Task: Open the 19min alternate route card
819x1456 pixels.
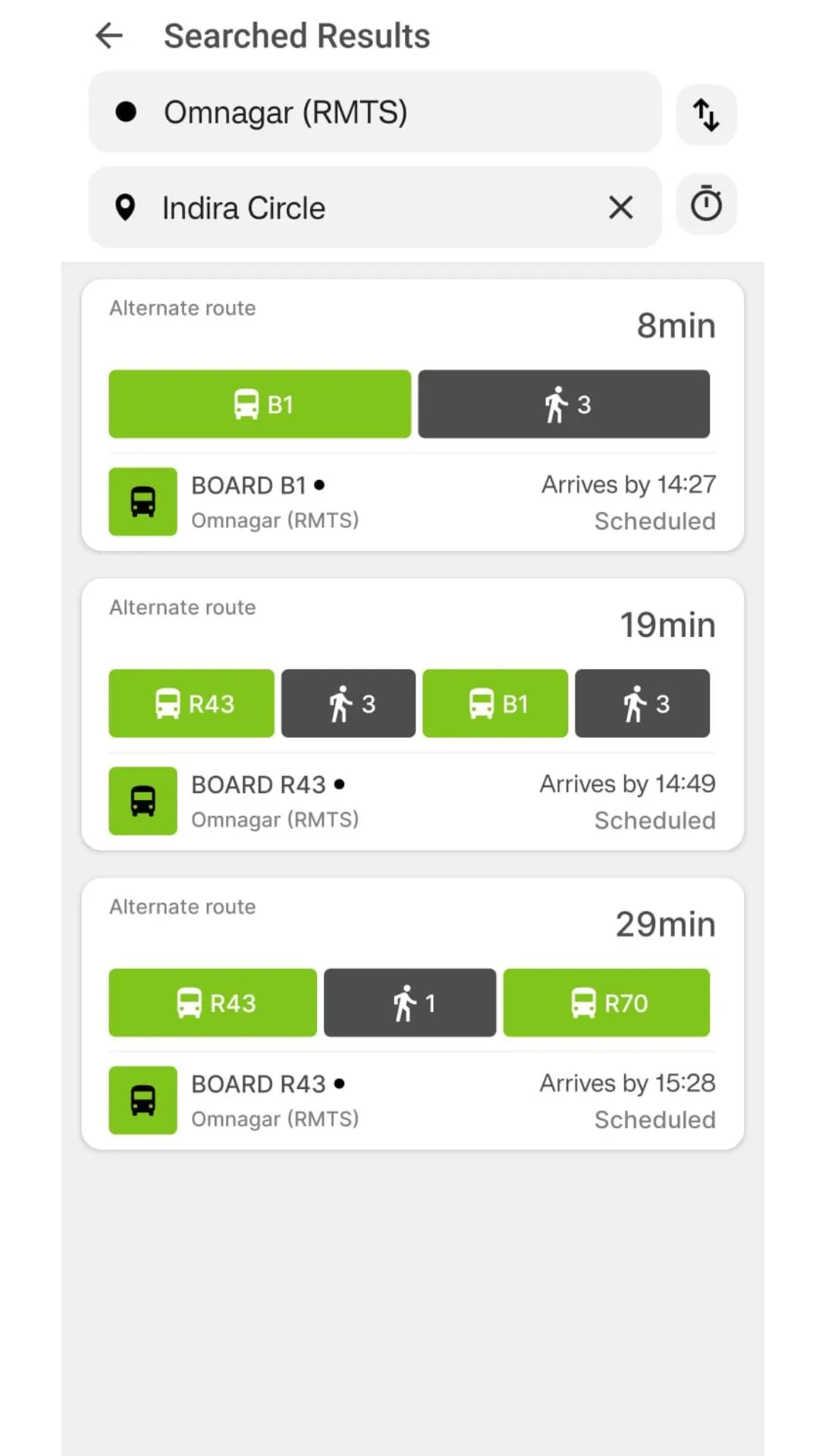Action: coord(413,714)
